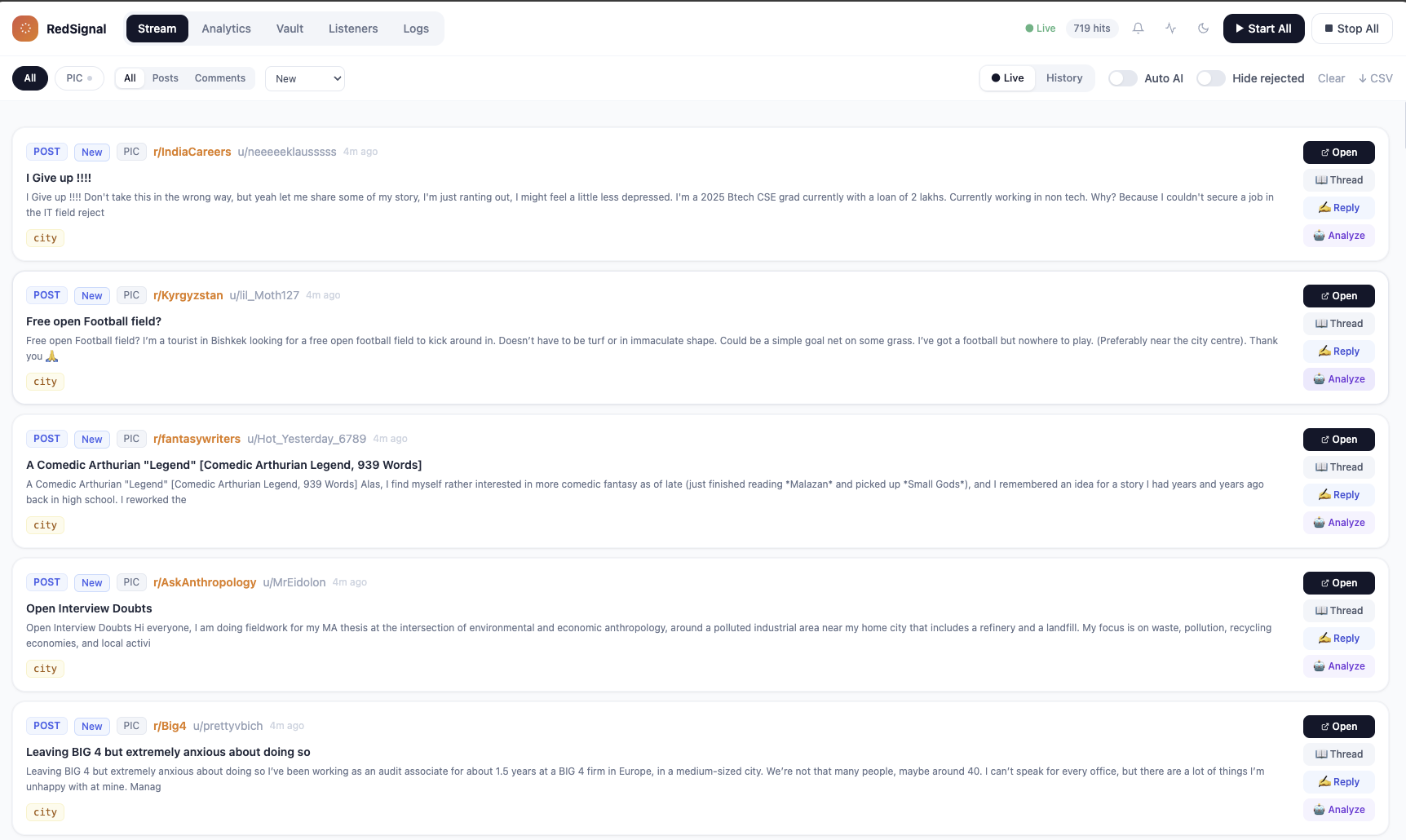Open the I Give up post

[x=1339, y=153]
